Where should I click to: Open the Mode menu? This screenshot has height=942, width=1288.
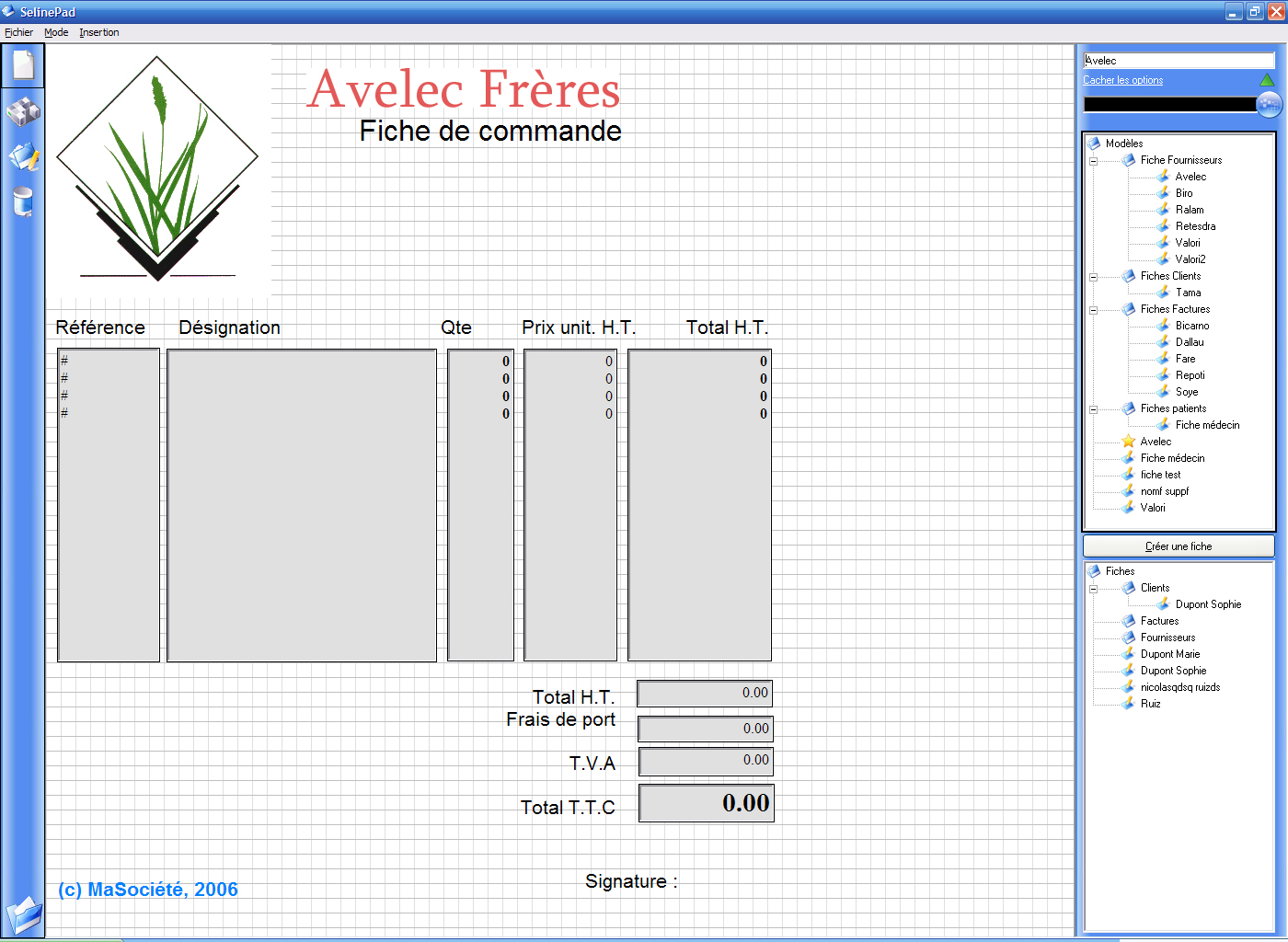tap(56, 32)
